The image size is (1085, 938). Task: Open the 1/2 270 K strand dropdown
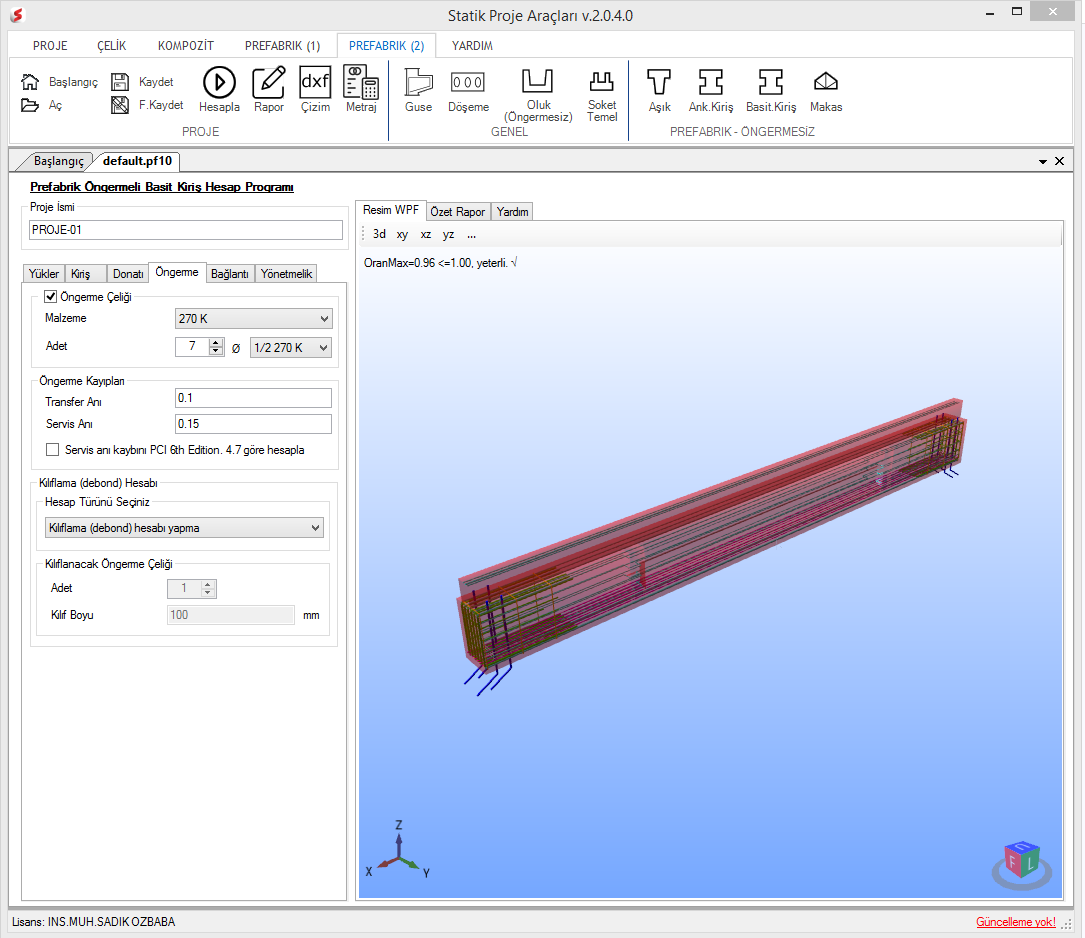[x=291, y=348]
